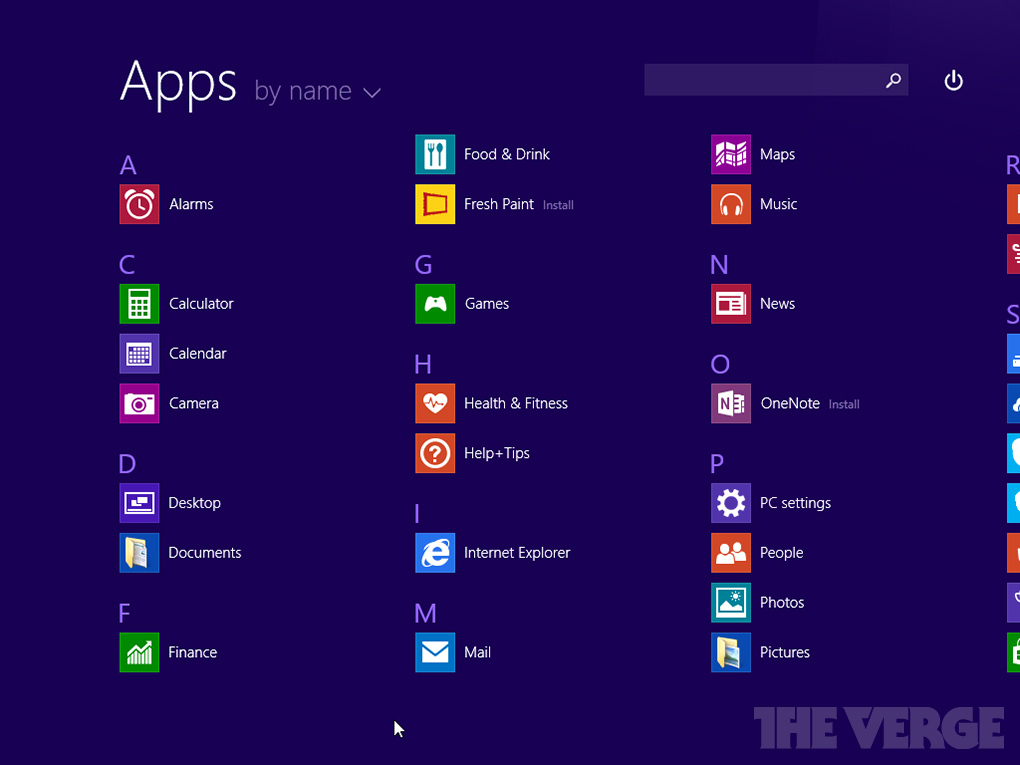The image size is (1020, 765).
Task: Open the Photos app icon
Action: pyautogui.click(x=731, y=602)
